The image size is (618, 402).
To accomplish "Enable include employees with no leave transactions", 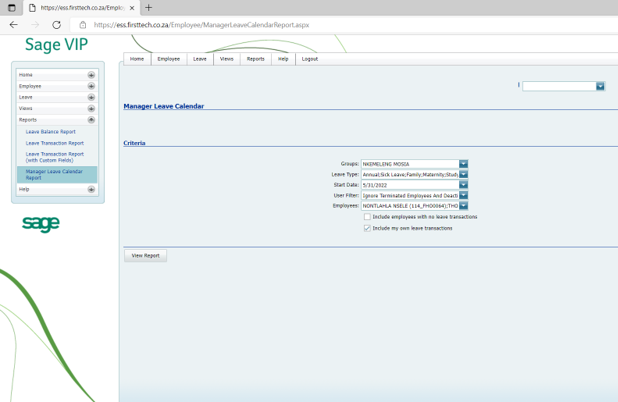I will point(367,217).
